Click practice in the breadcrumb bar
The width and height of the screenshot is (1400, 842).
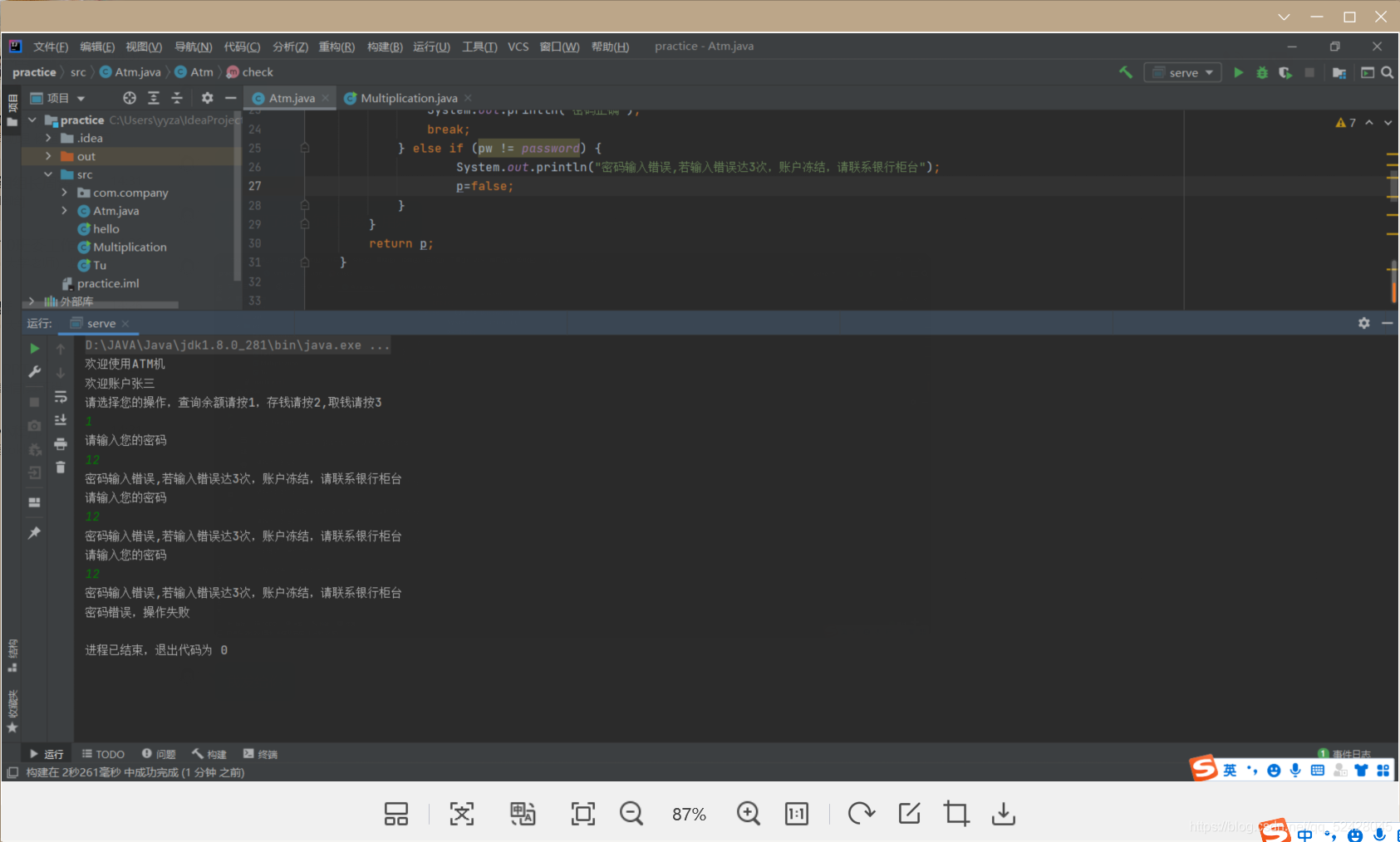coord(34,72)
